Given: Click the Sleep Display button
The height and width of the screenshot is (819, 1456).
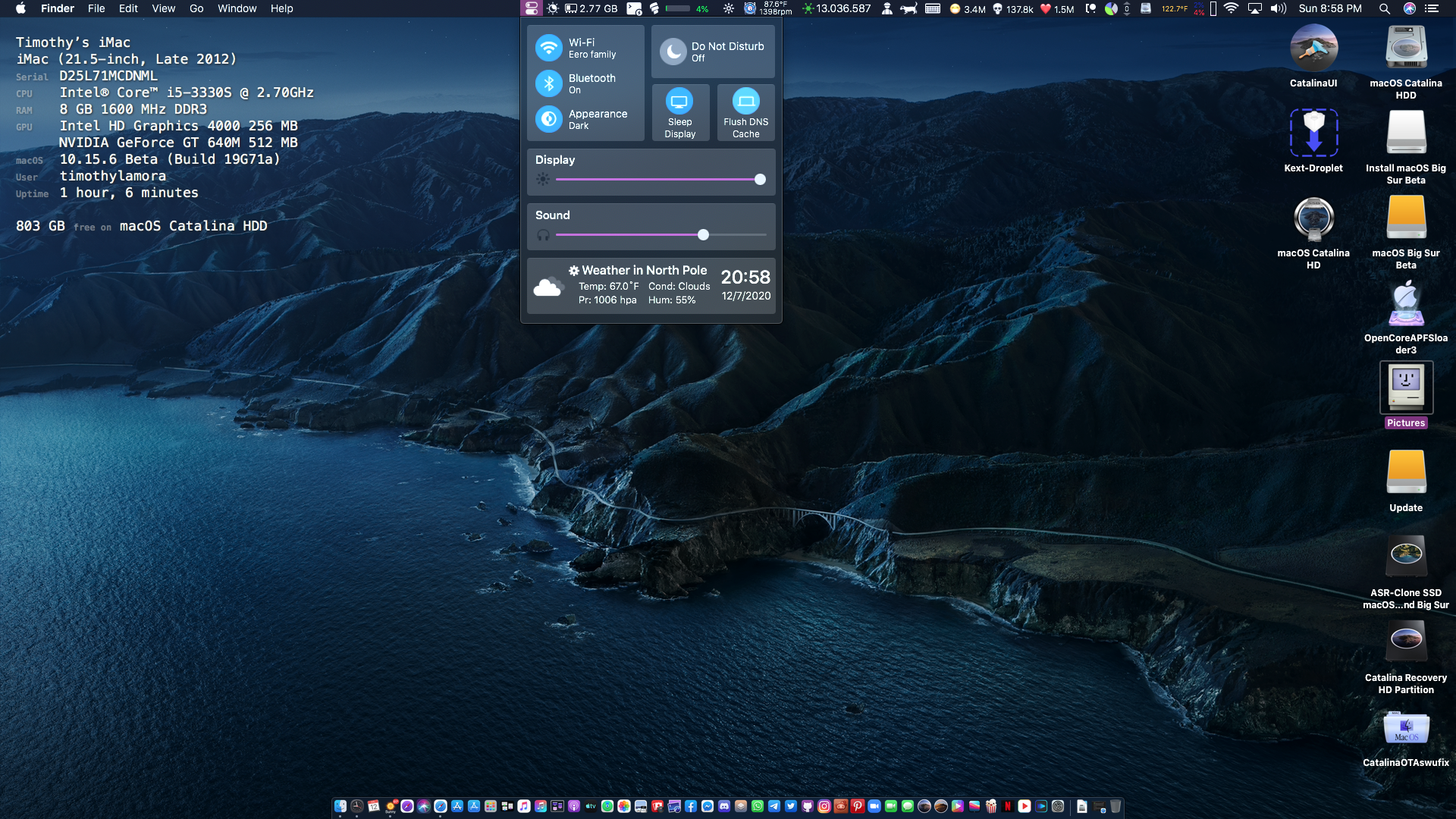Looking at the screenshot, I should [x=679, y=102].
